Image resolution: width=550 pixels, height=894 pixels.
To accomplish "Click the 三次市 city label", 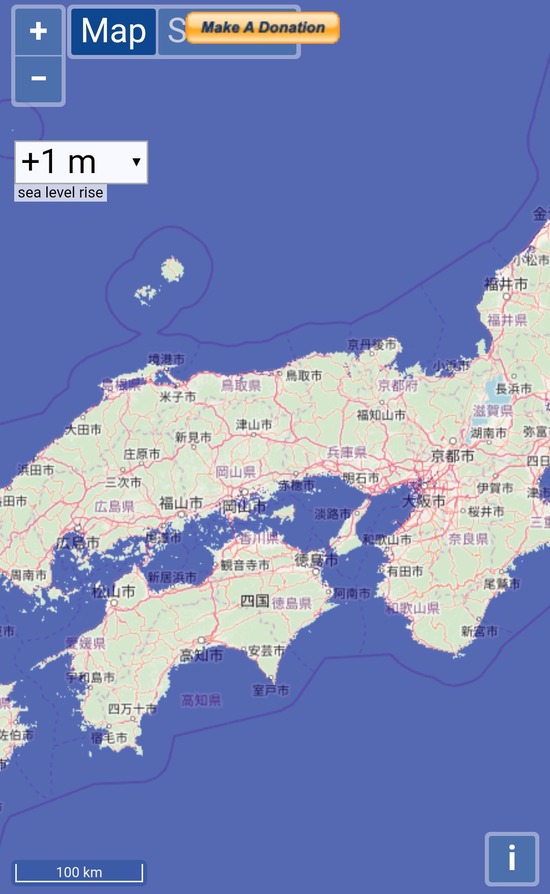I will (x=123, y=482).
